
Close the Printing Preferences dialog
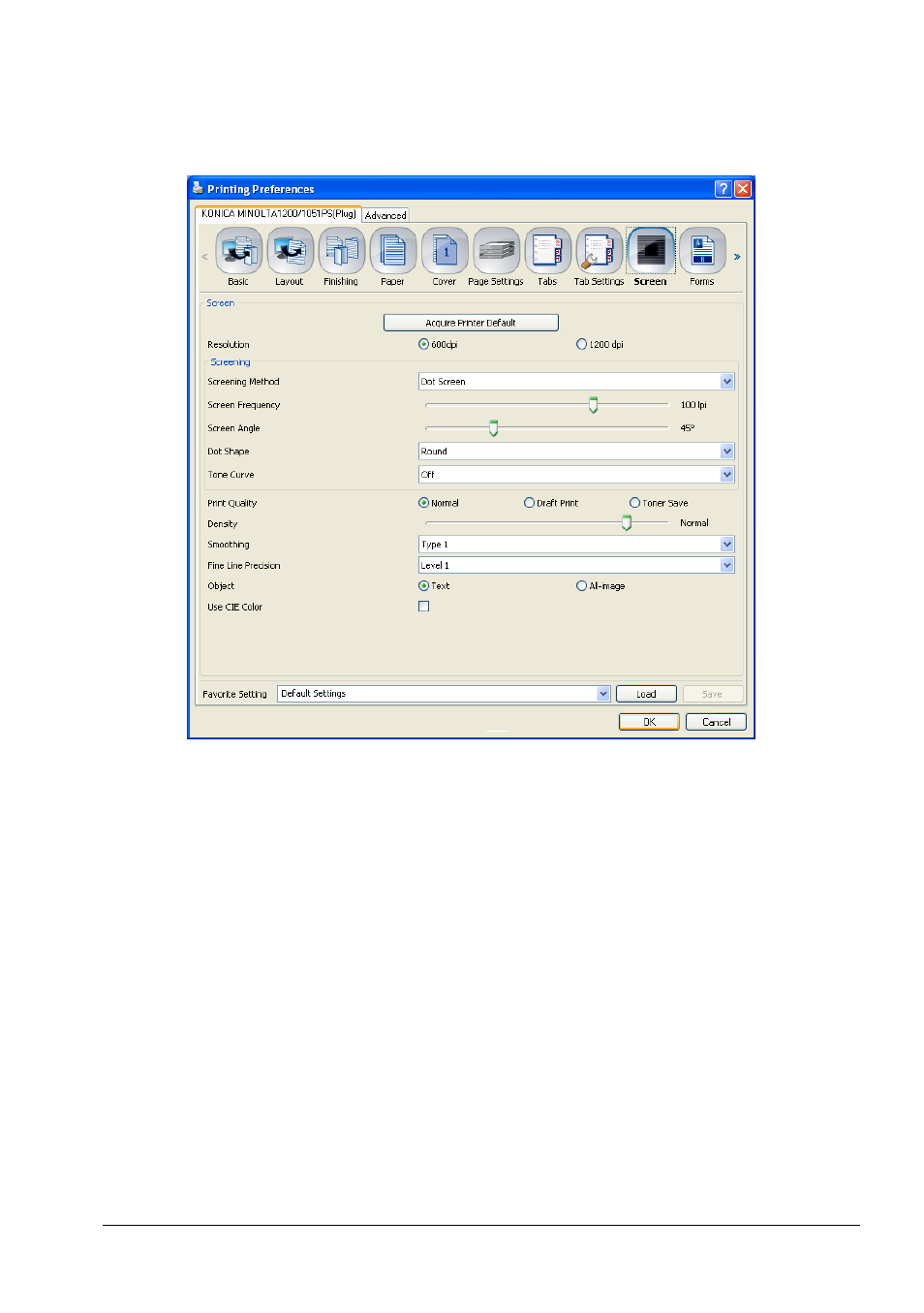click(x=743, y=189)
